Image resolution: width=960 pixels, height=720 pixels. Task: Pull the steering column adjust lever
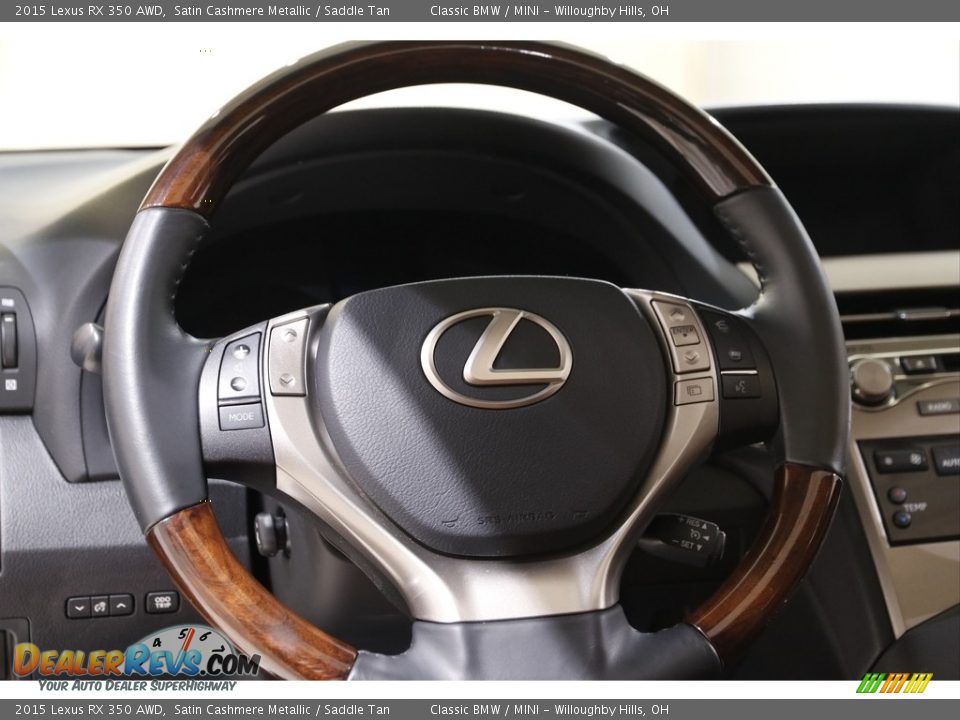point(271,534)
